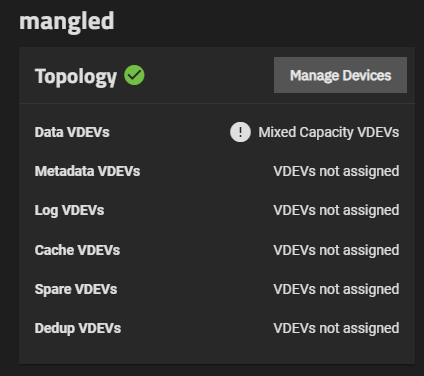
Task: Click the Cache VDEVs label
Action: pos(77,250)
